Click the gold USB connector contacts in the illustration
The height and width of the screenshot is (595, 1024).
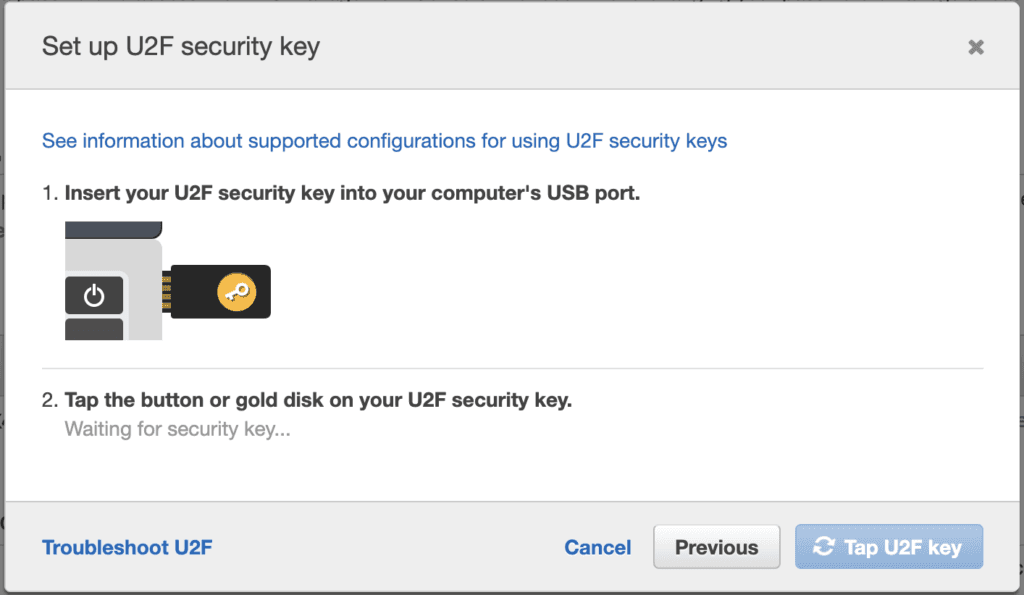coord(164,292)
